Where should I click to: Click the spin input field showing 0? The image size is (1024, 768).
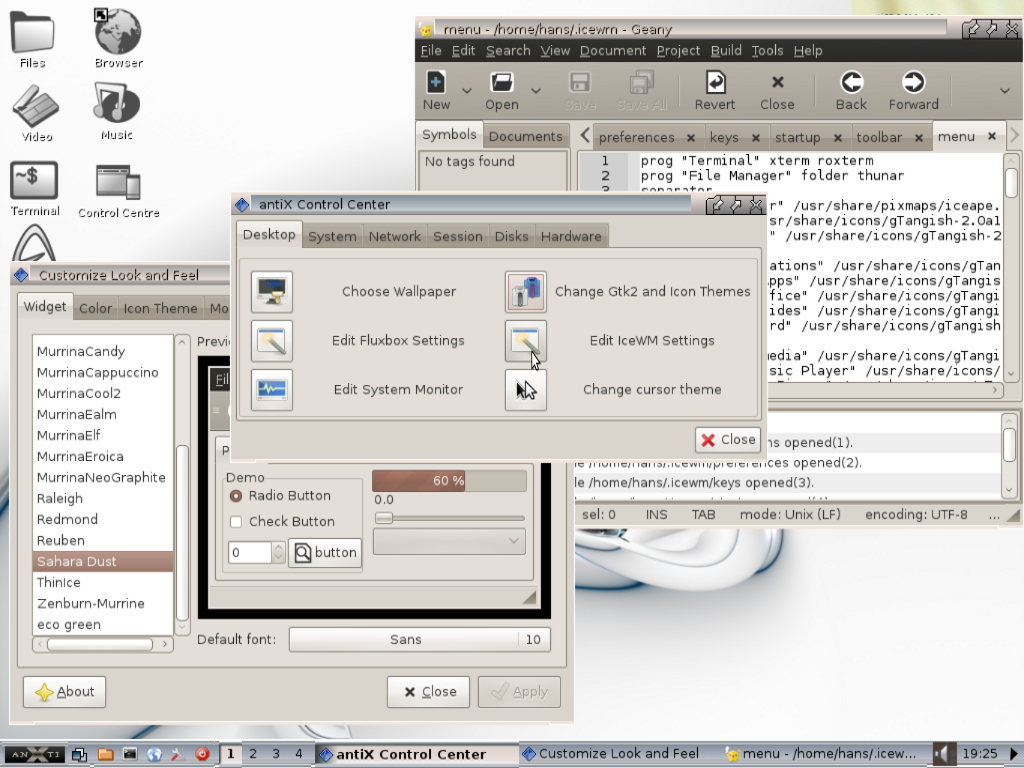click(250, 552)
